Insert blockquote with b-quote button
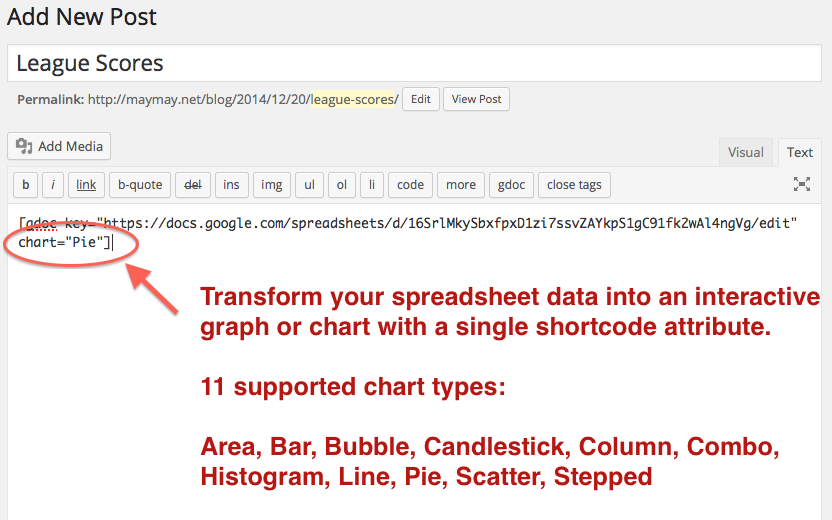The width and height of the screenshot is (832, 520). tap(140, 185)
